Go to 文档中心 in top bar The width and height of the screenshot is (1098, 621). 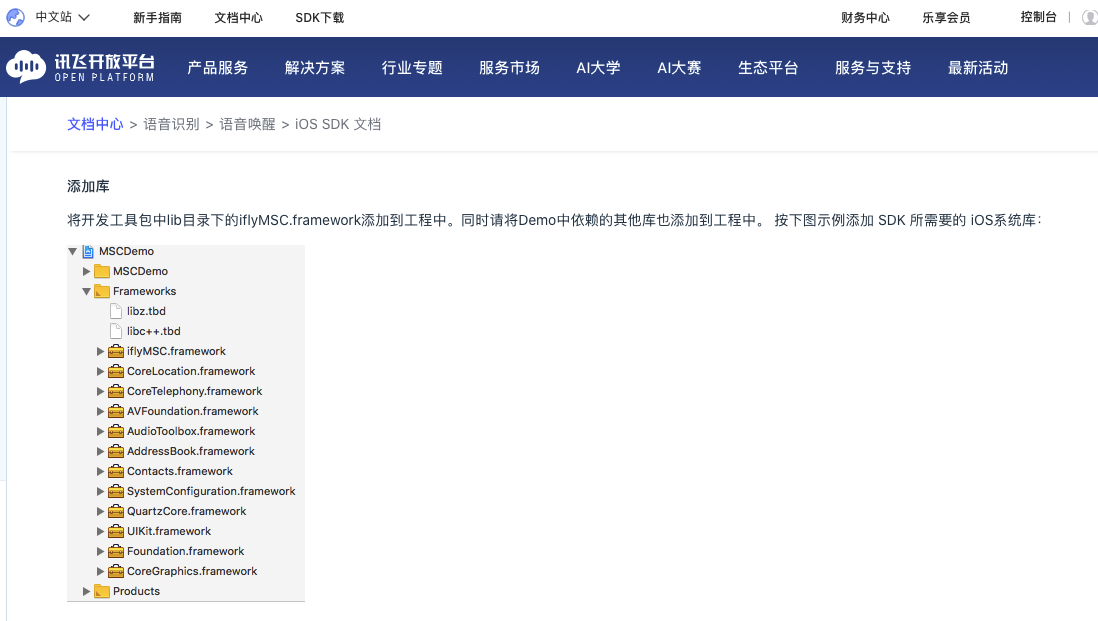pyautogui.click(x=239, y=18)
